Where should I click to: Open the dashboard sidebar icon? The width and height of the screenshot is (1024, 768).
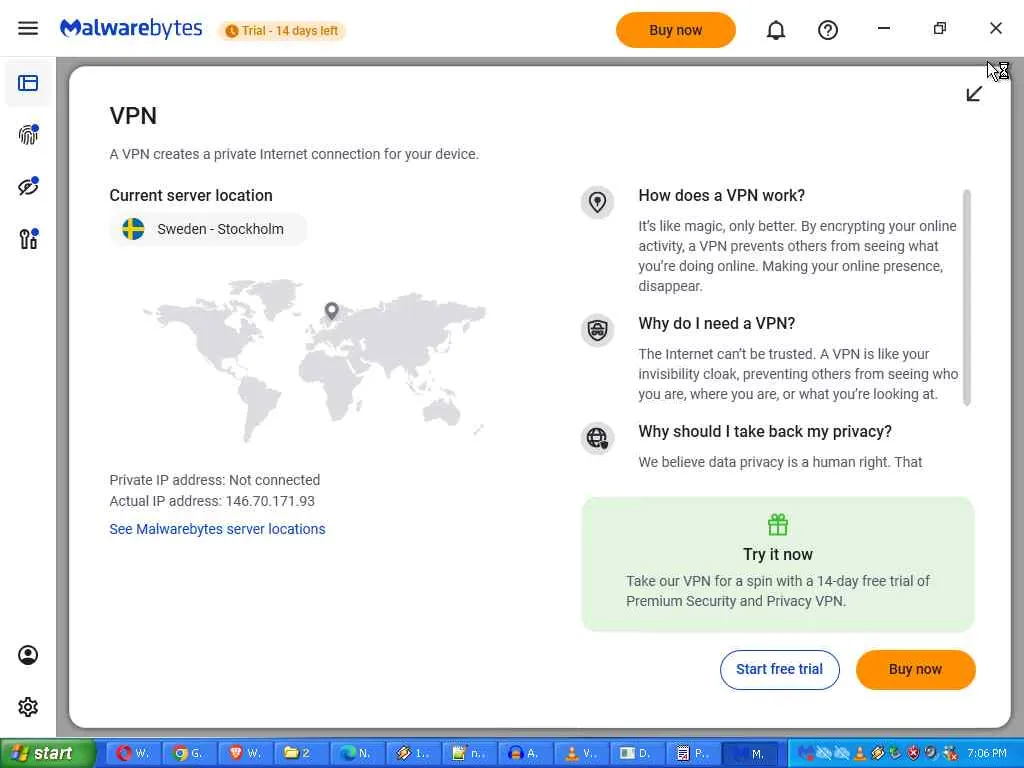coord(28,83)
